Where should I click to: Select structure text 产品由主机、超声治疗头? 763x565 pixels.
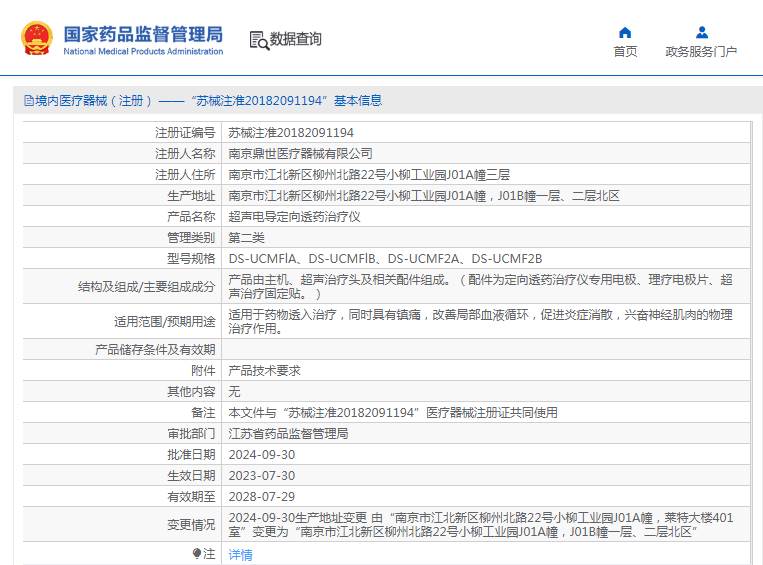[480, 287]
